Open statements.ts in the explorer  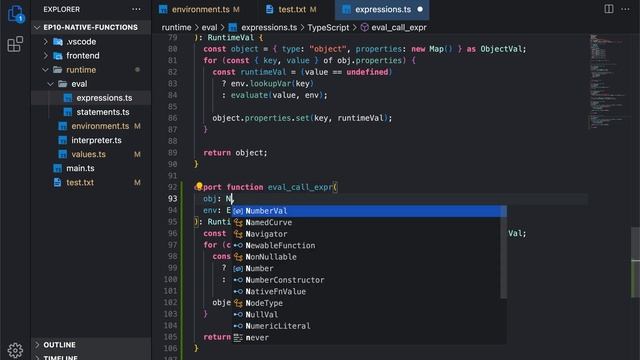[x=91, y=112]
